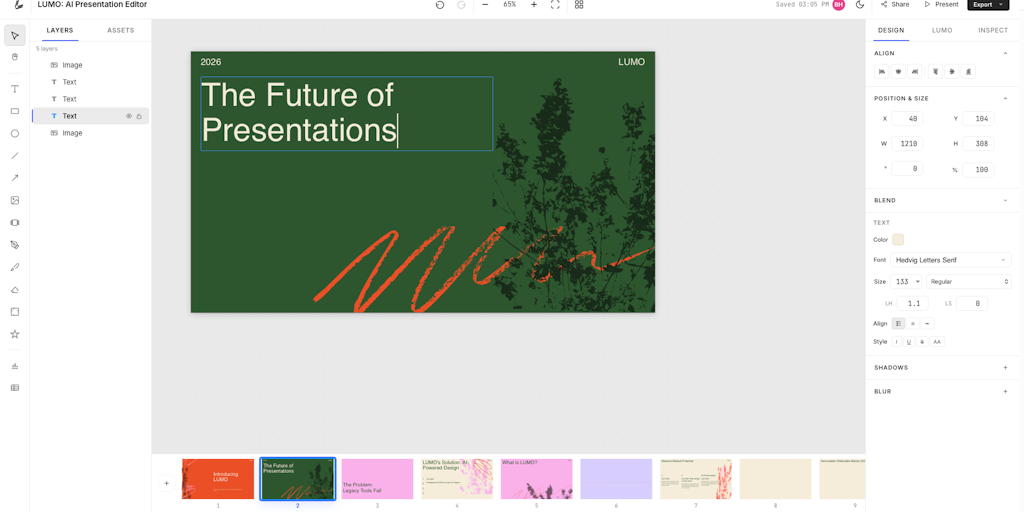1024x512 pixels.
Task: Select the Text tool in the left toolbar
Action: click(15, 89)
